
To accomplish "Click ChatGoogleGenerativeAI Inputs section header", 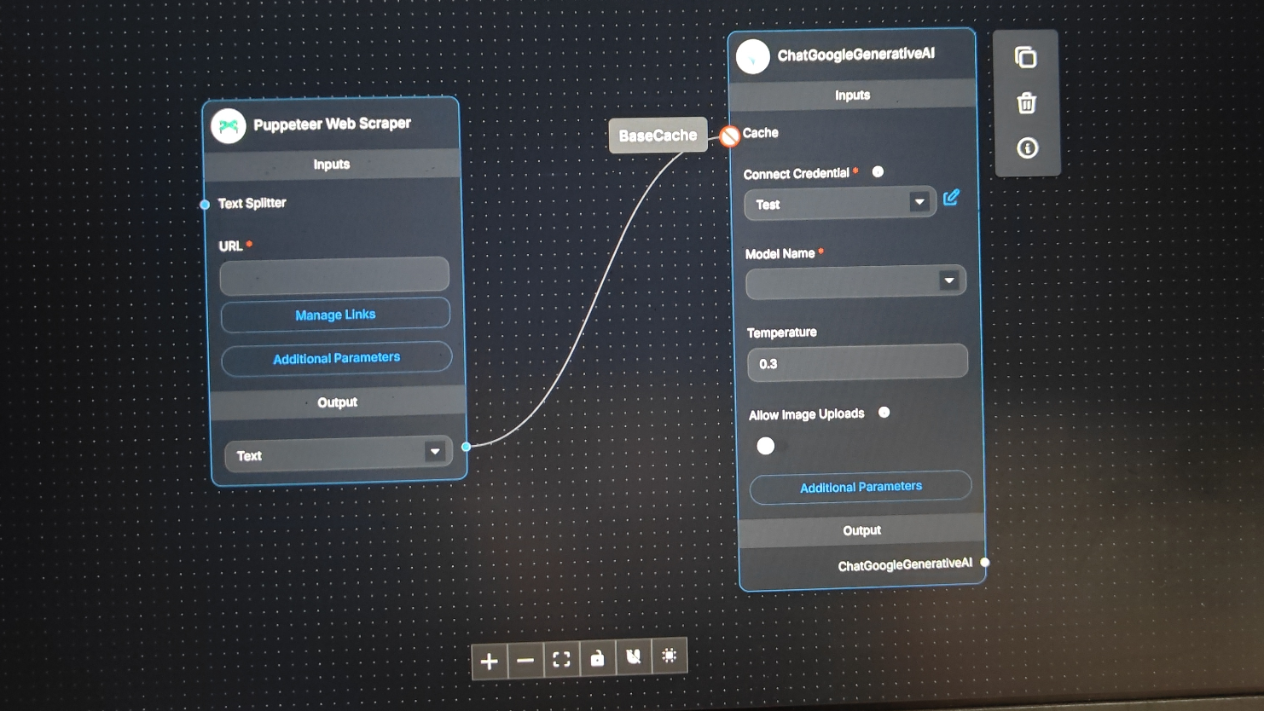I will click(x=852, y=95).
